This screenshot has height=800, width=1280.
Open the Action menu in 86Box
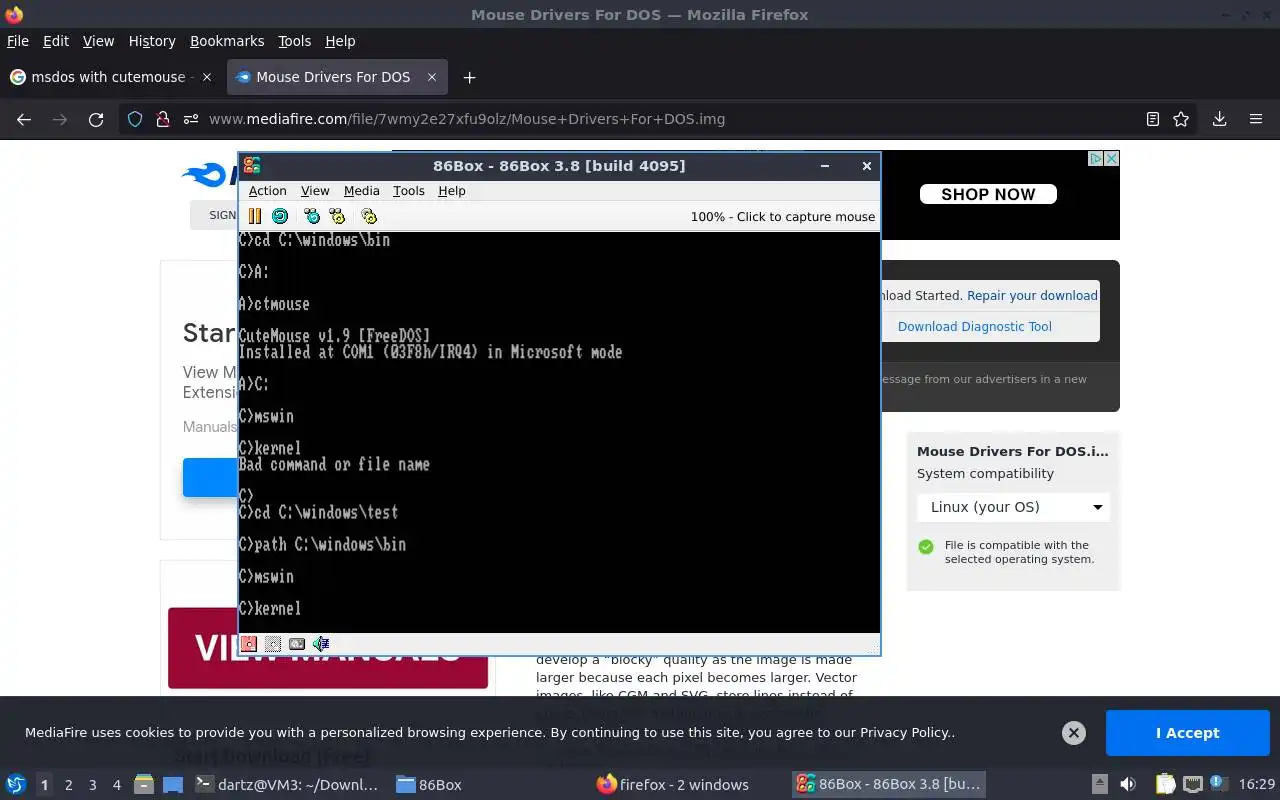coord(267,191)
